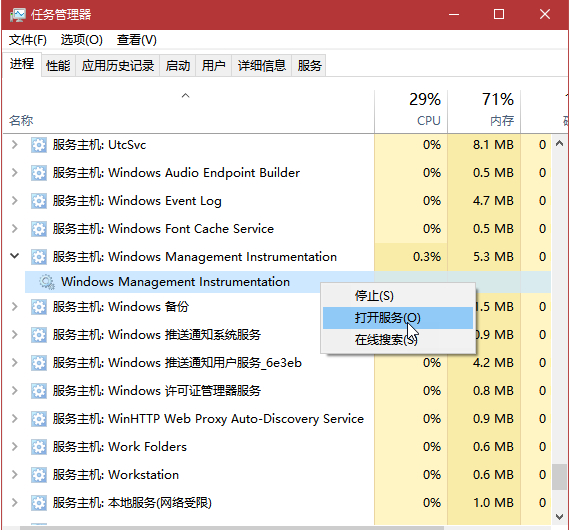
Task: Click gear icon of 本地服务(网络受限) row
Action: (x=39, y=503)
